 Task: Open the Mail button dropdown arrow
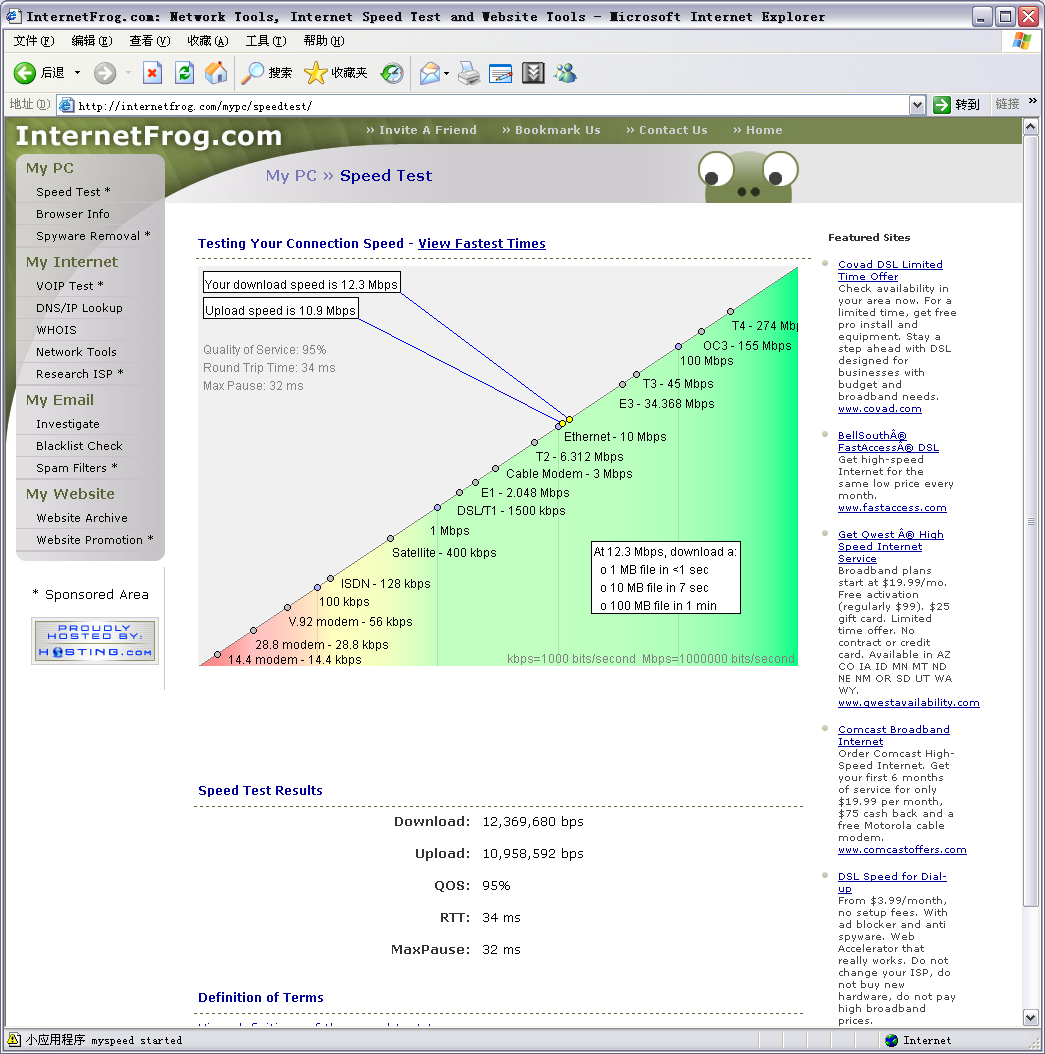coord(446,73)
